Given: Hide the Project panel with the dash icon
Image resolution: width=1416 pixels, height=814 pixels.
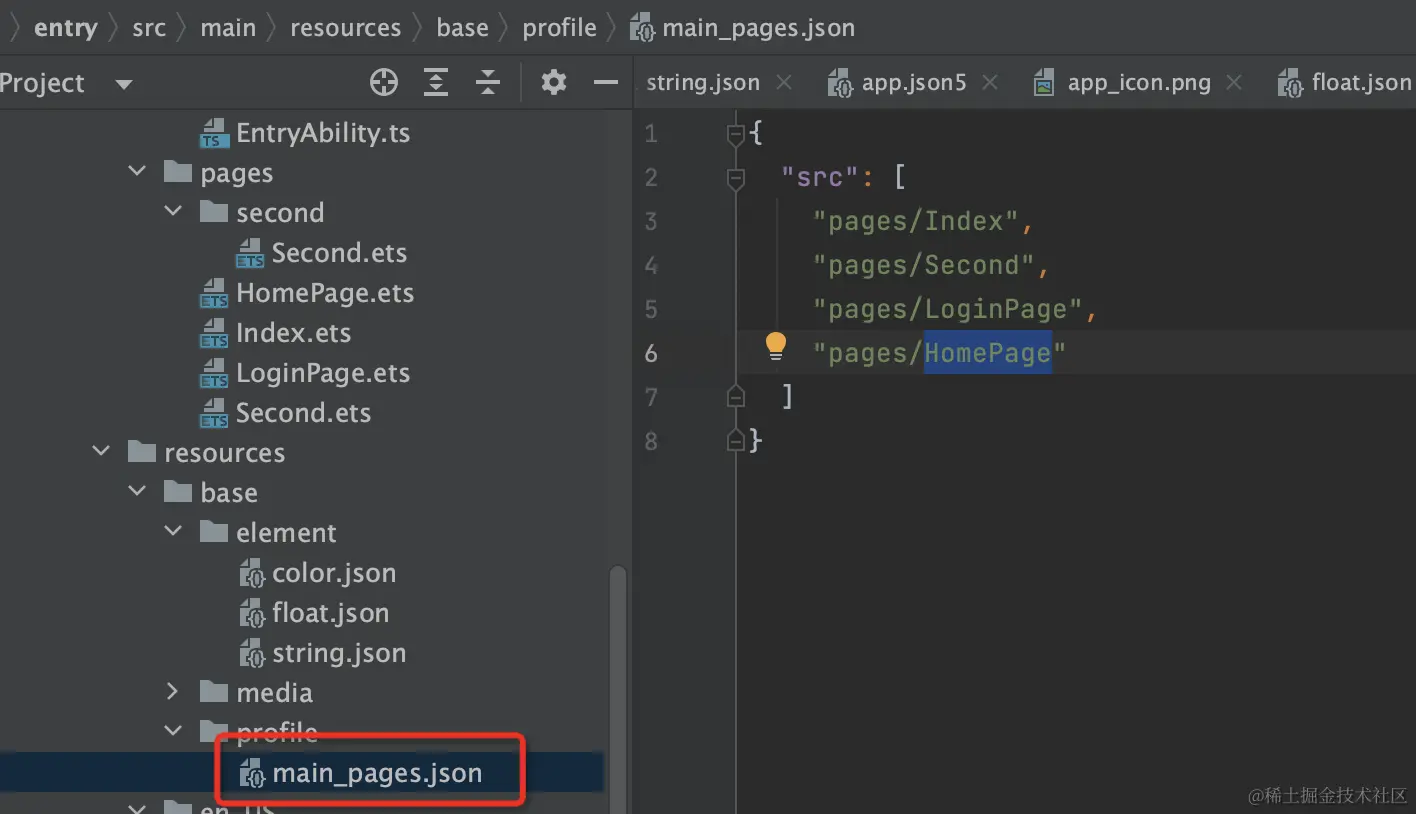Looking at the screenshot, I should pyautogui.click(x=606, y=83).
